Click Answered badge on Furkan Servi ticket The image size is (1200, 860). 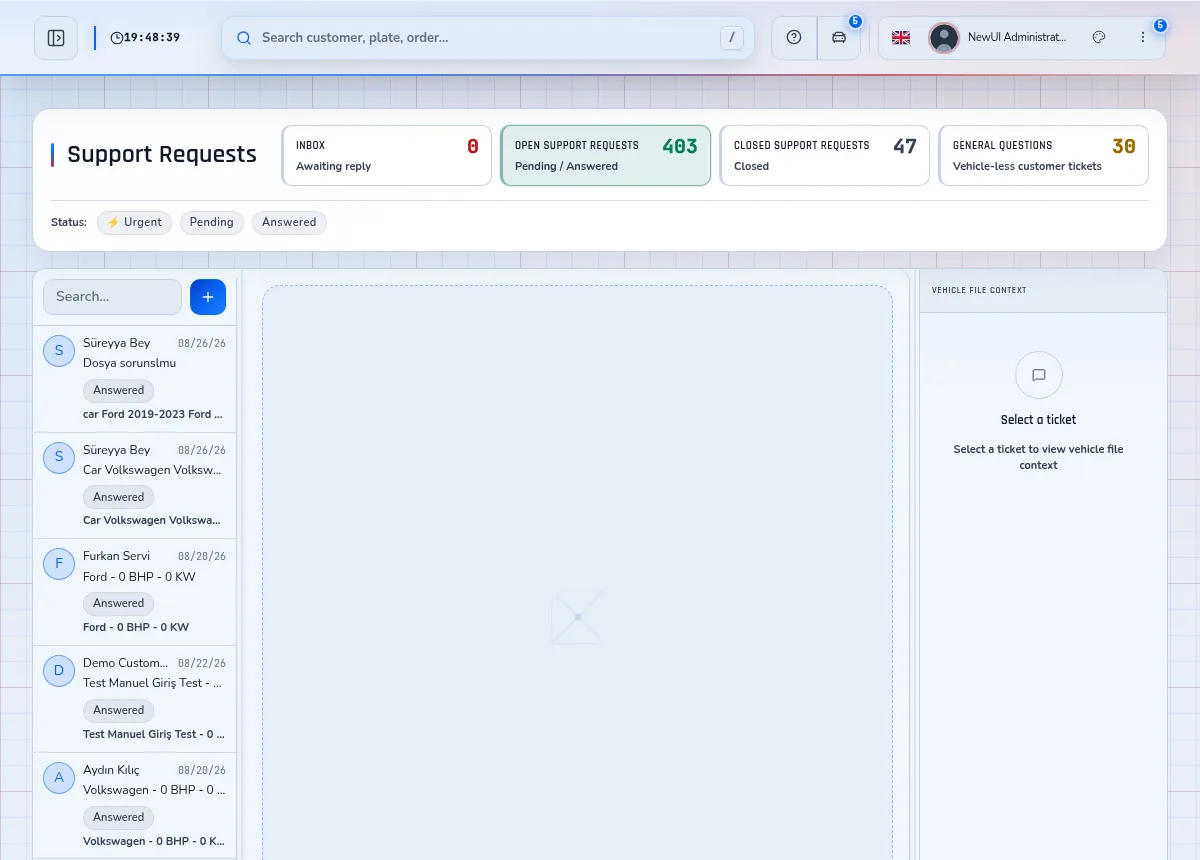coord(119,603)
